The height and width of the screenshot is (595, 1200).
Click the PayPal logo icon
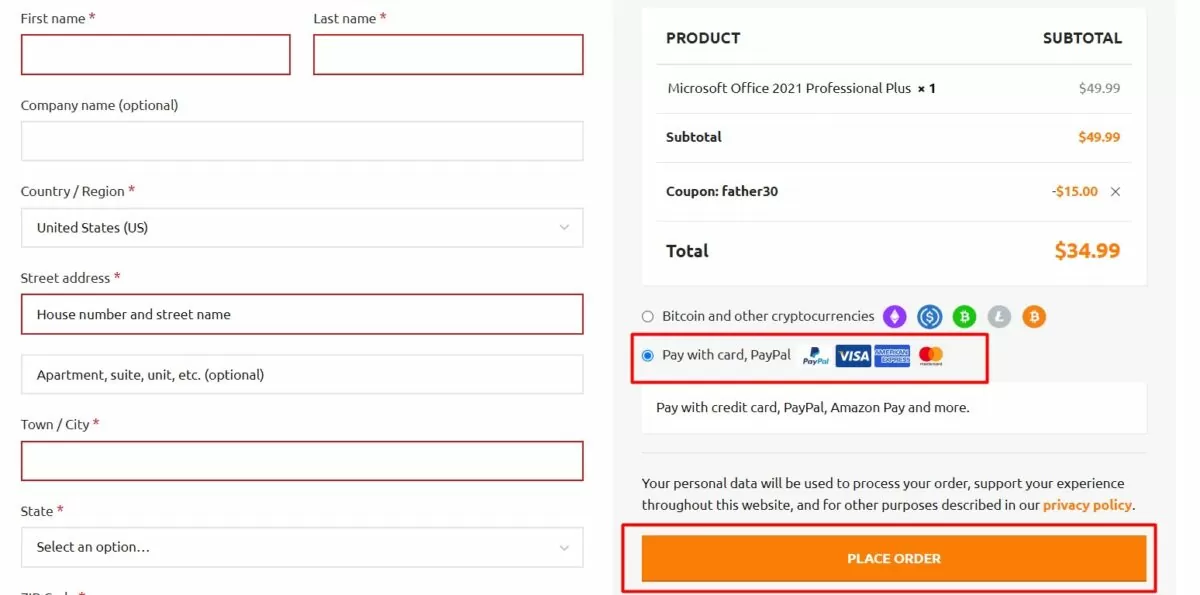click(x=816, y=356)
